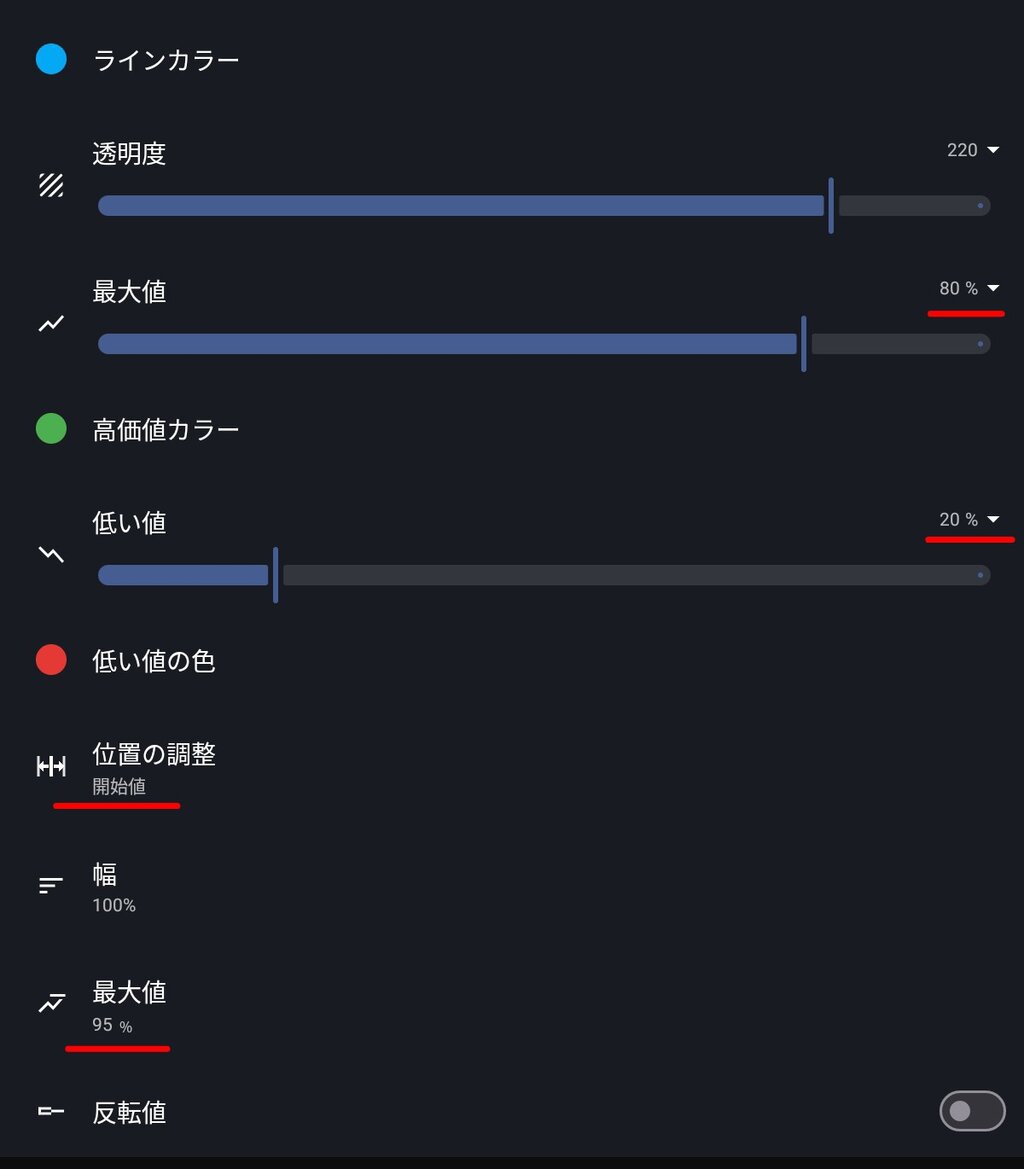The height and width of the screenshot is (1169, 1024).
Task: Open the 低い値 20 % dropdown
Action: click(x=969, y=519)
